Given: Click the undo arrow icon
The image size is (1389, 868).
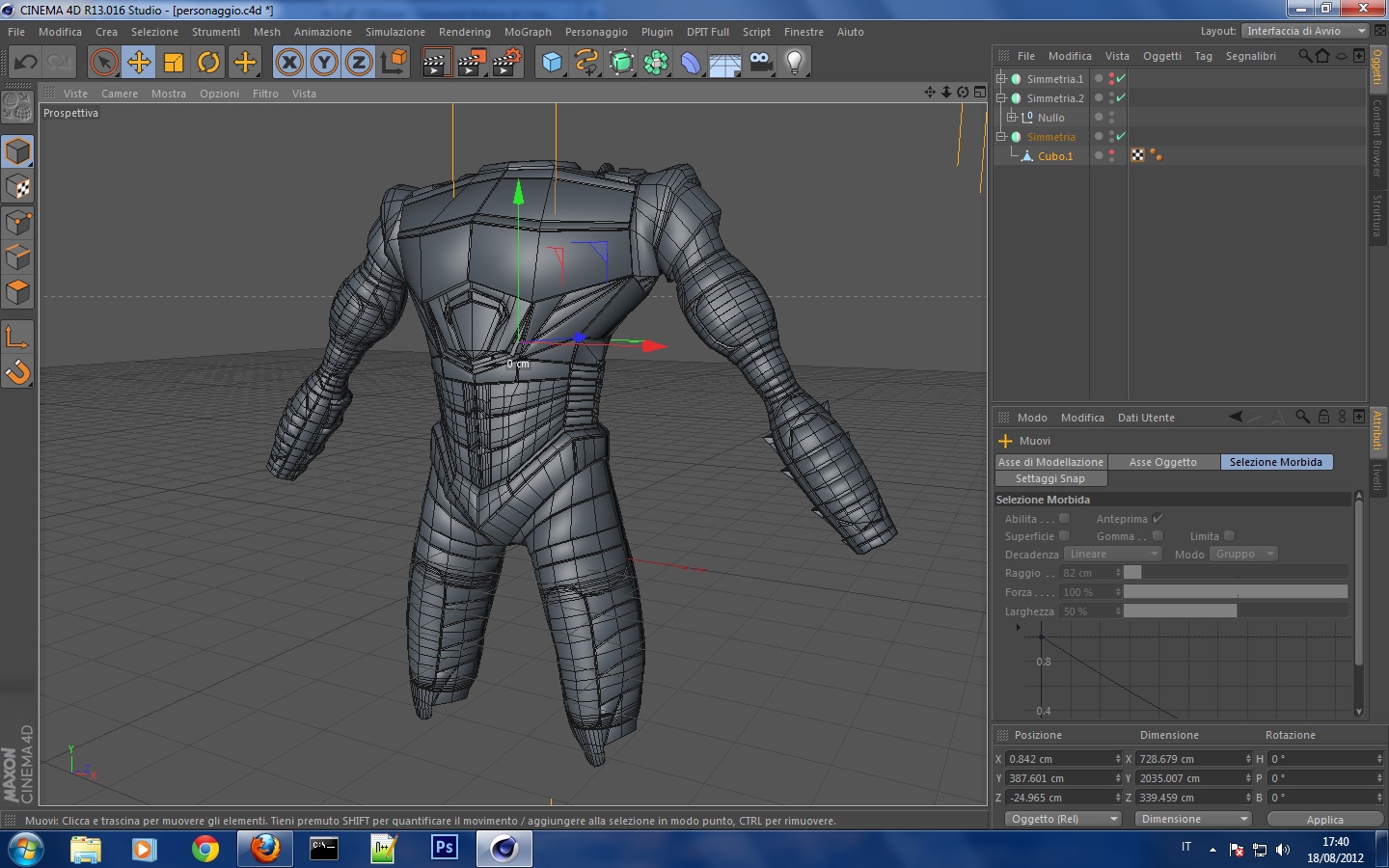Looking at the screenshot, I should 26,63.
